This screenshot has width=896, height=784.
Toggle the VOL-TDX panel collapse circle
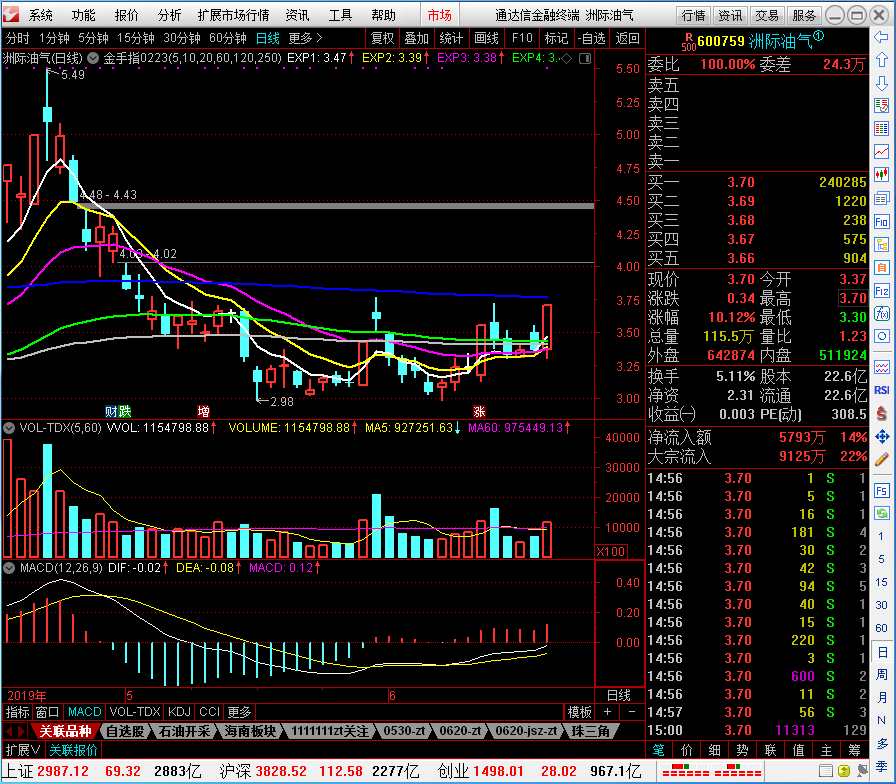(9, 427)
